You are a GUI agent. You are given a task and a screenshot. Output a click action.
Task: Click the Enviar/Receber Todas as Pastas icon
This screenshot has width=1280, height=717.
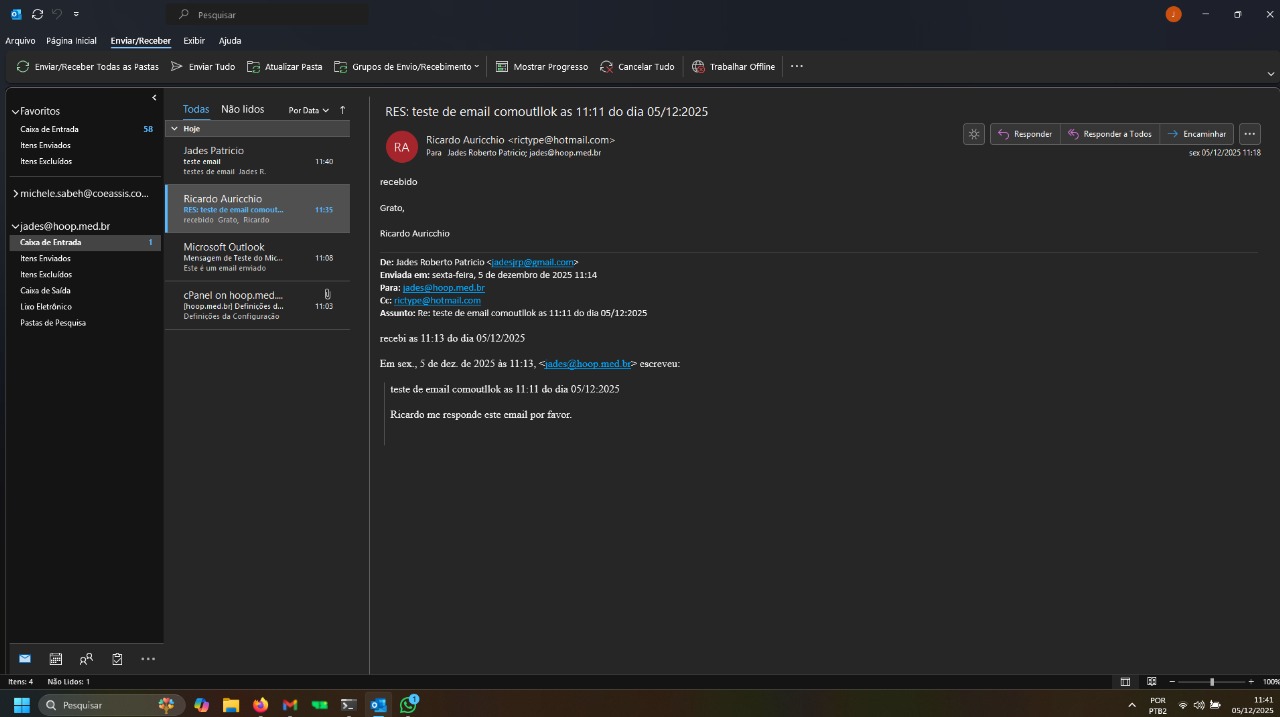point(23,67)
